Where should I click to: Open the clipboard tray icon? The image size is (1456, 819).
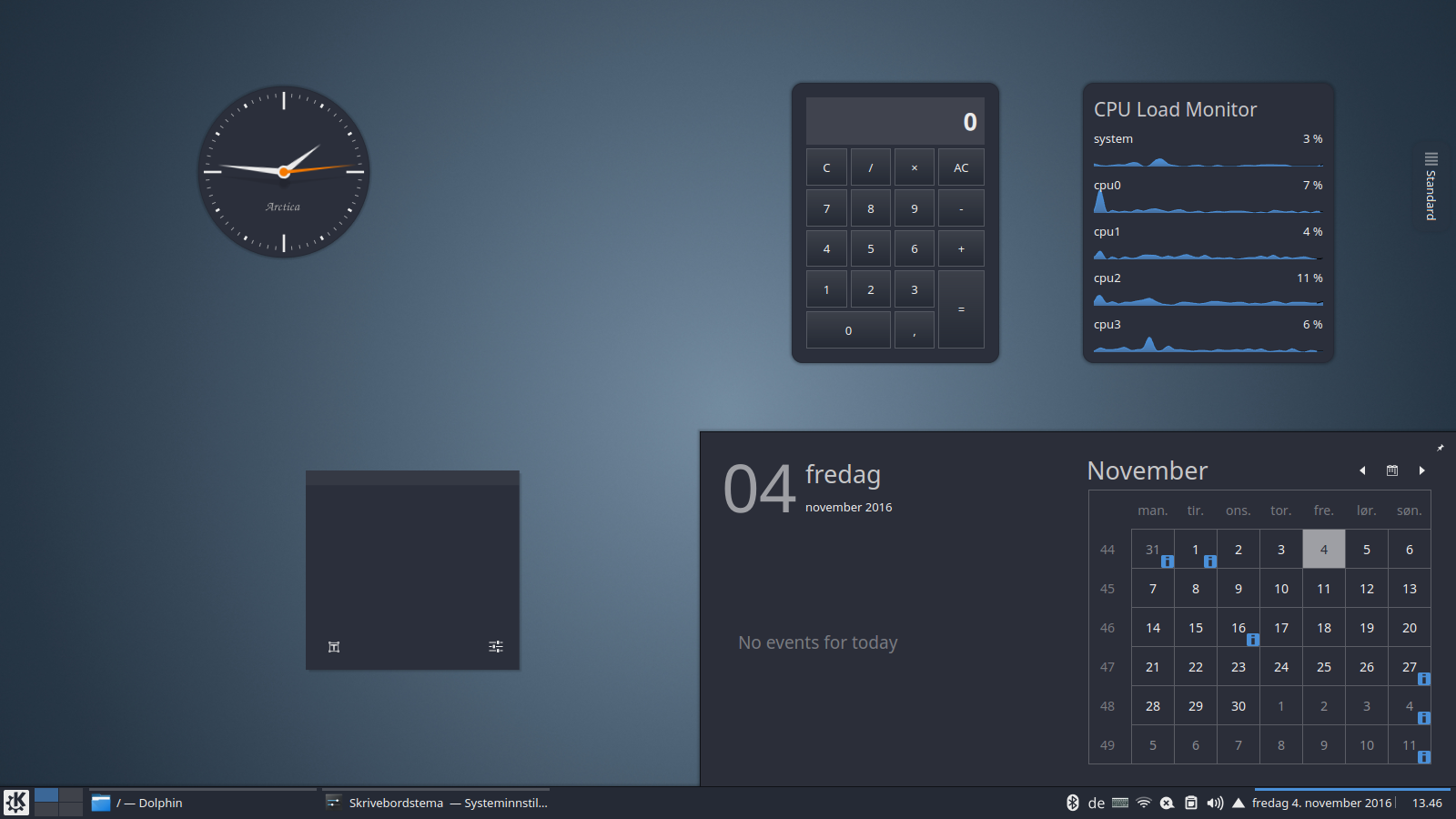(x=1190, y=803)
